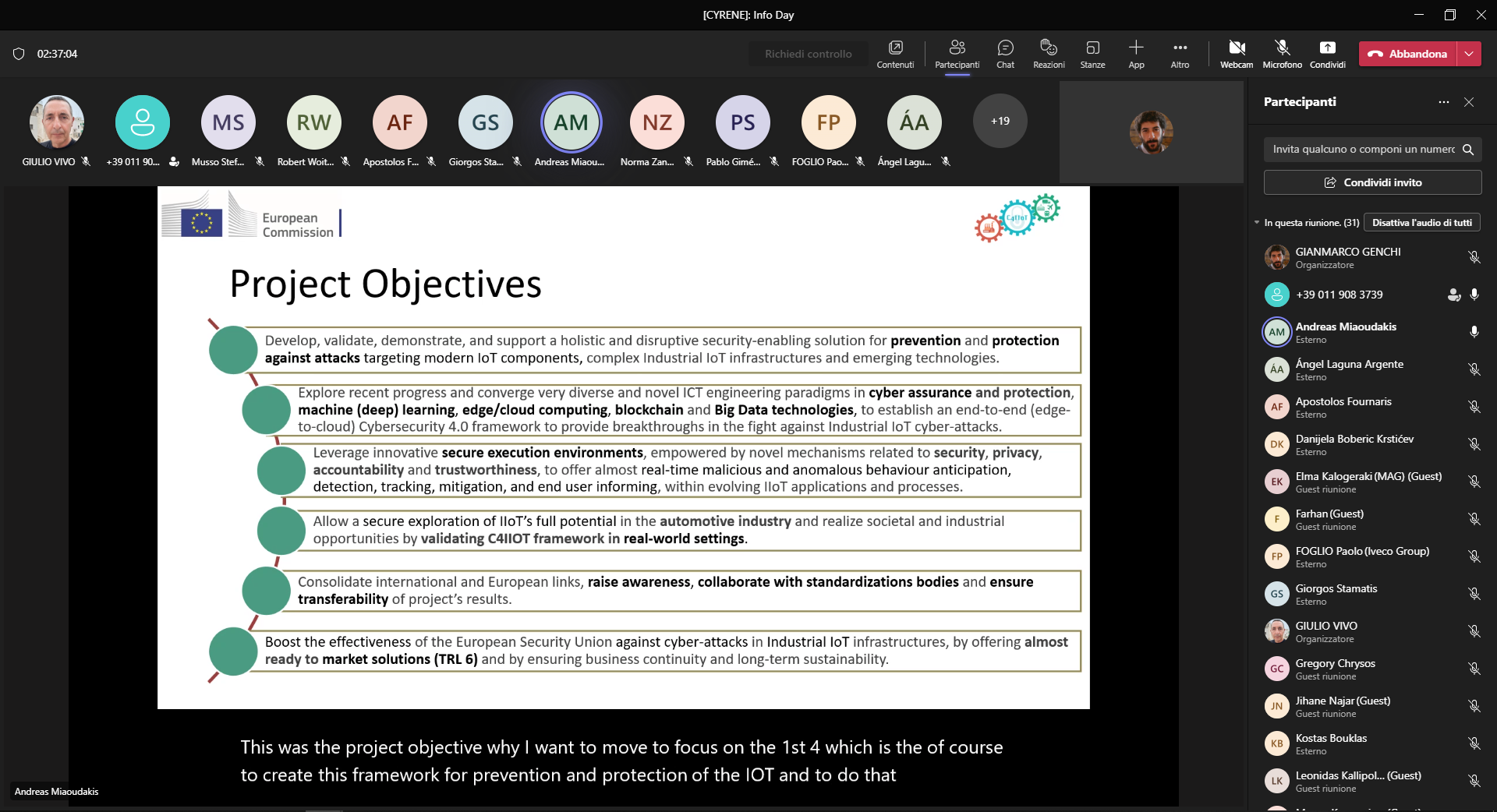Toggle Andreas Miaoudakis microphone icon
Screen dimensions: 1497x812
click(1474, 332)
